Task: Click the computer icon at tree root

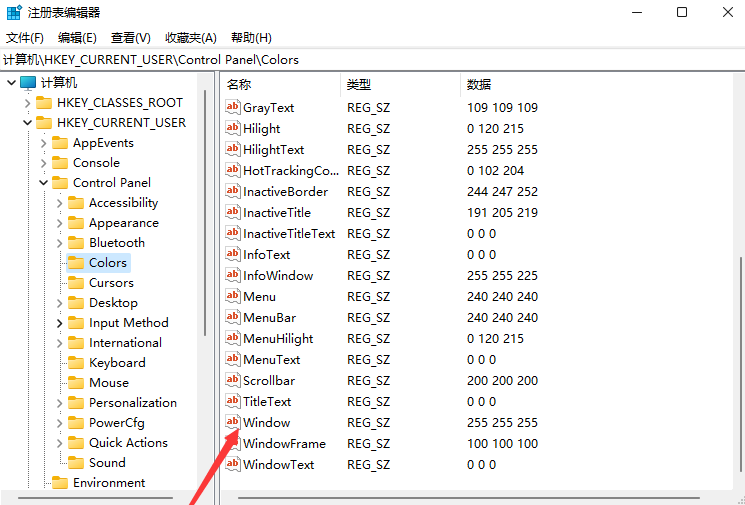Action: point(28,82)
